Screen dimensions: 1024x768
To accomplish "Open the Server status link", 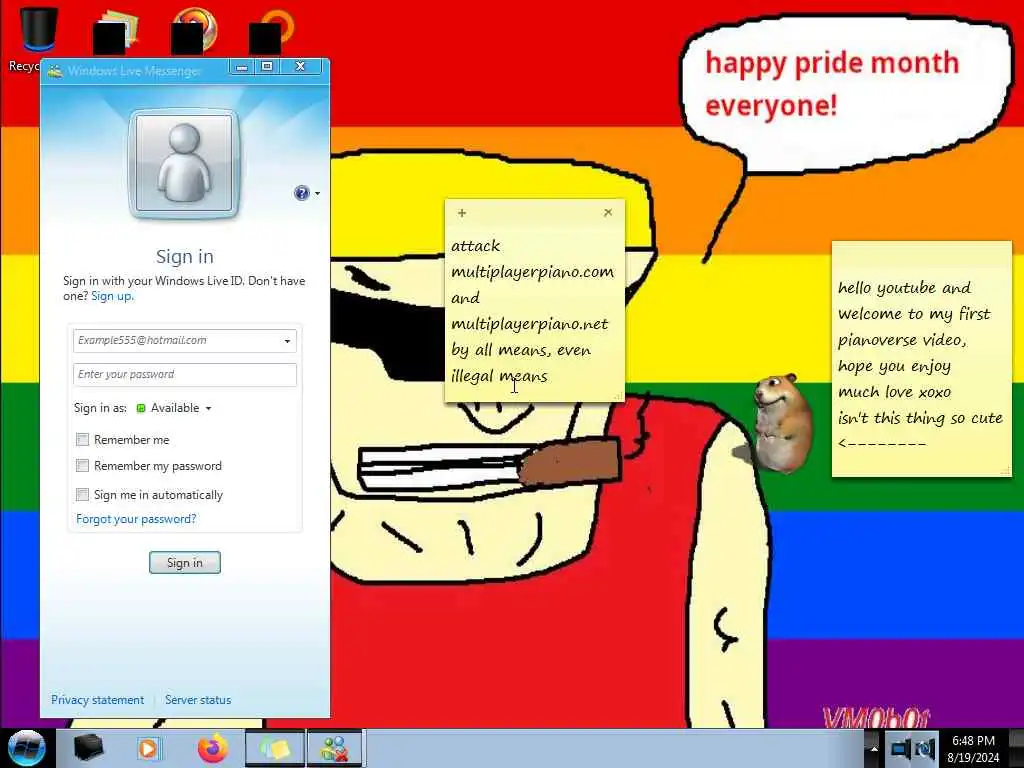I will click(x=198, y=699).
